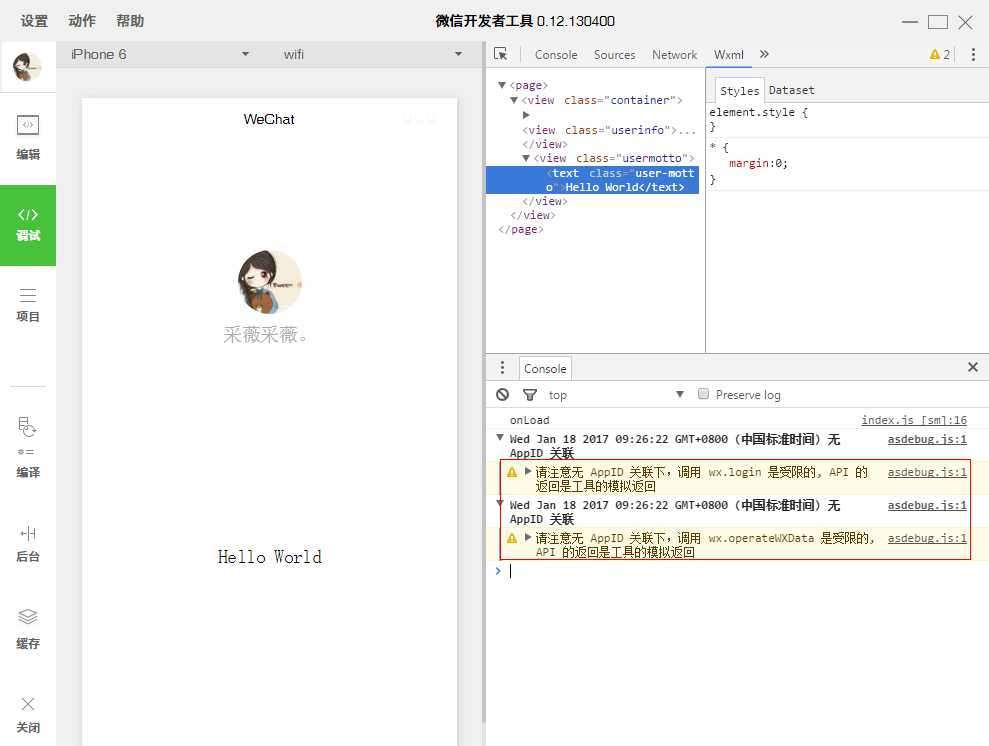989x746 pixels.
Task: Click the 编译 (Compile) sidebar icon
Action: 28,447
